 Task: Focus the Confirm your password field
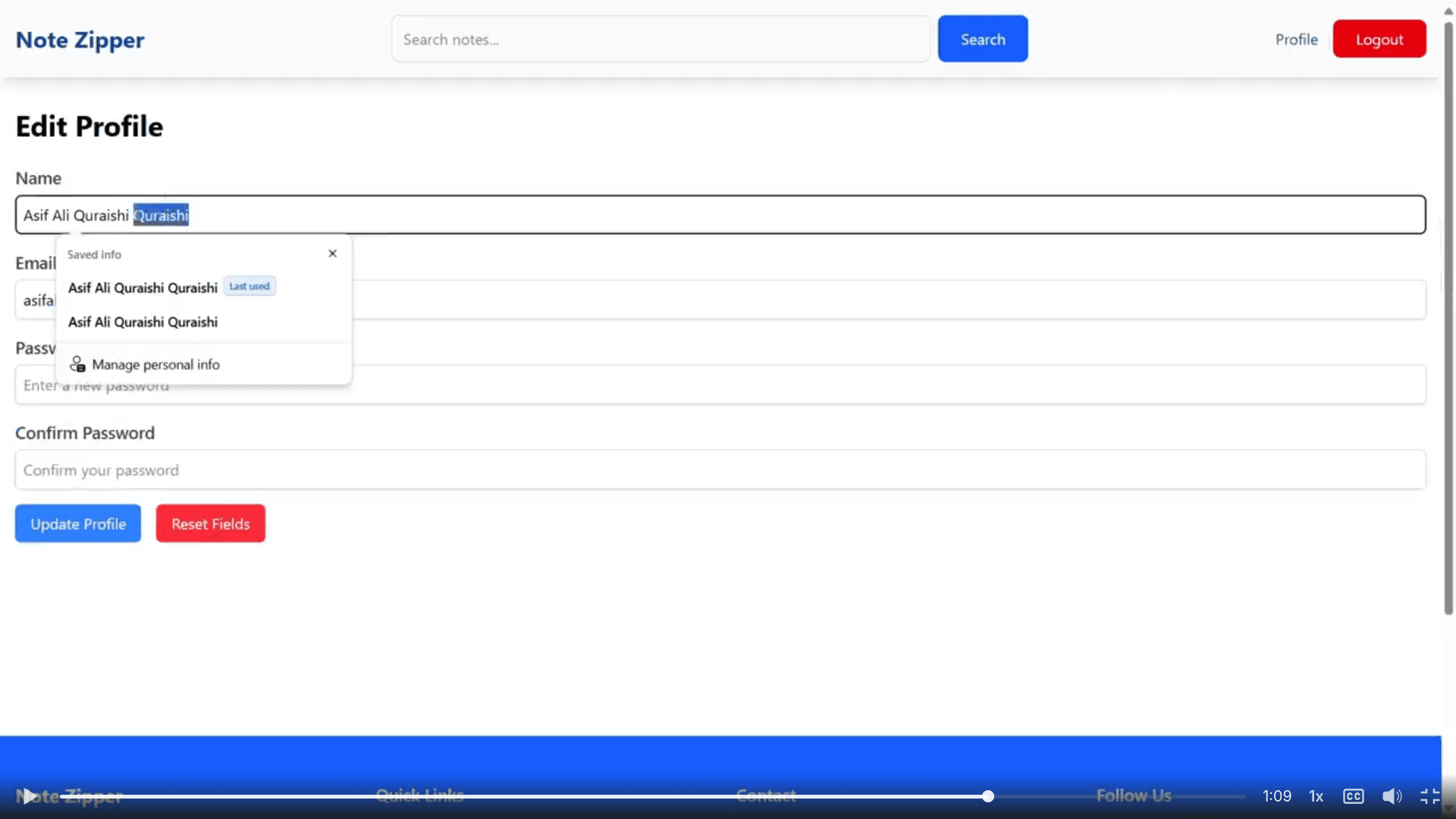[720, 469]
